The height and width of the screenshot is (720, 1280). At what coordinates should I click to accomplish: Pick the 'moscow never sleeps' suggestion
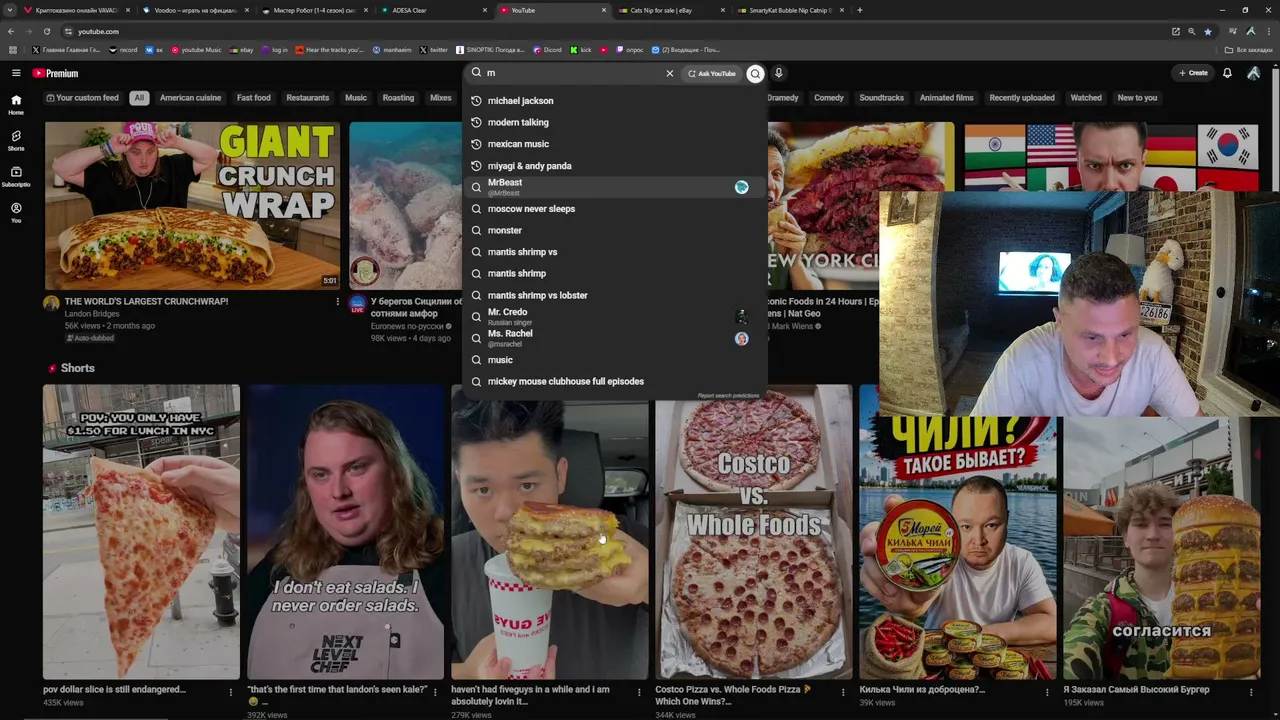coord(615,209)
